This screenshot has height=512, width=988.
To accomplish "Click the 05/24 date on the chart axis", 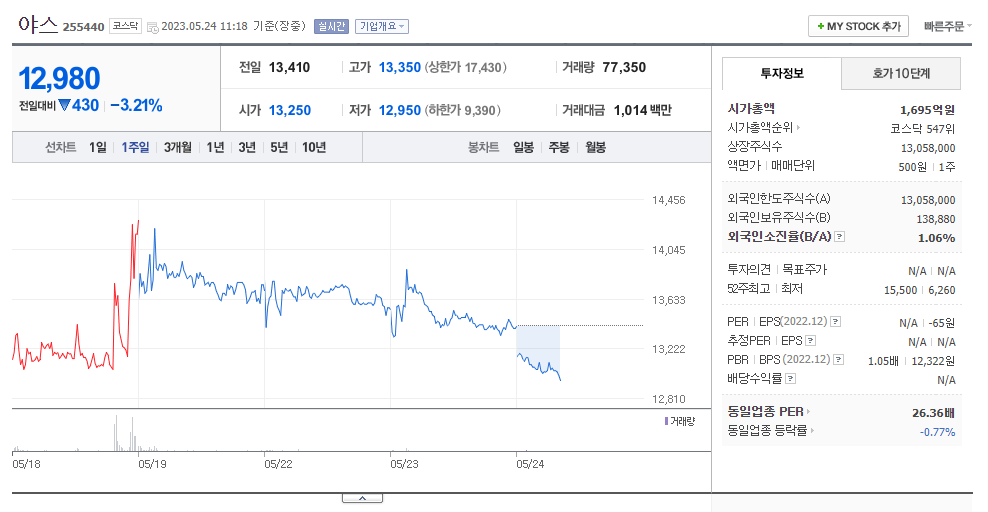I will click(531, 464).
